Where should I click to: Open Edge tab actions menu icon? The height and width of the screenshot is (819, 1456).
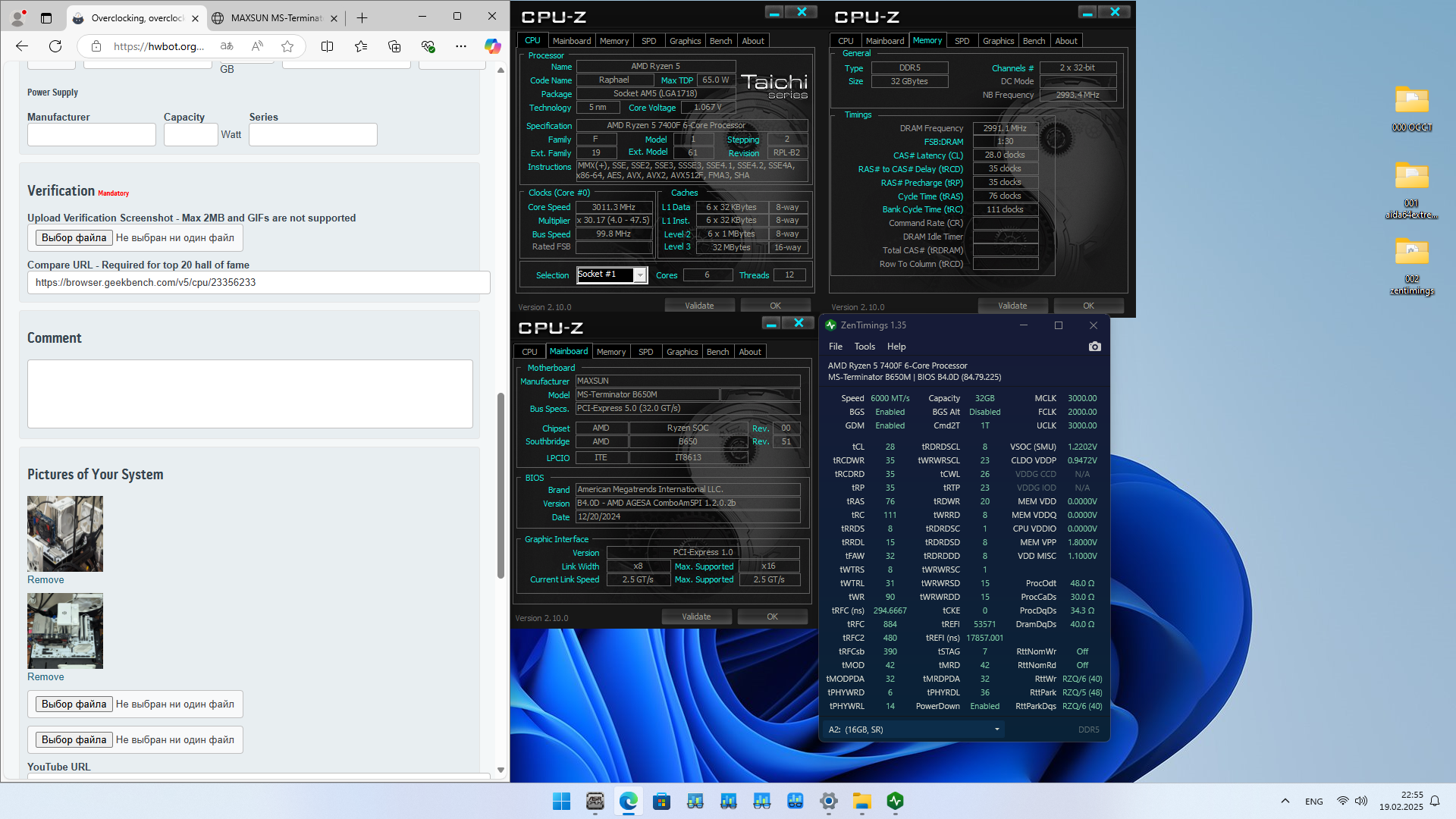pyautogui.click(x=46, y=17)
